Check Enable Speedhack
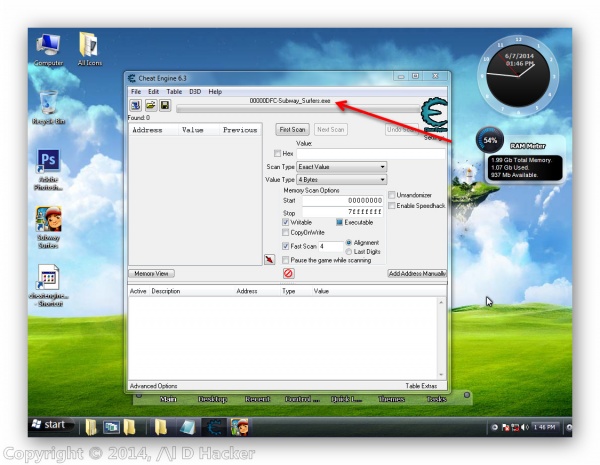Screen dimensions: 600x465 [391, 206]
